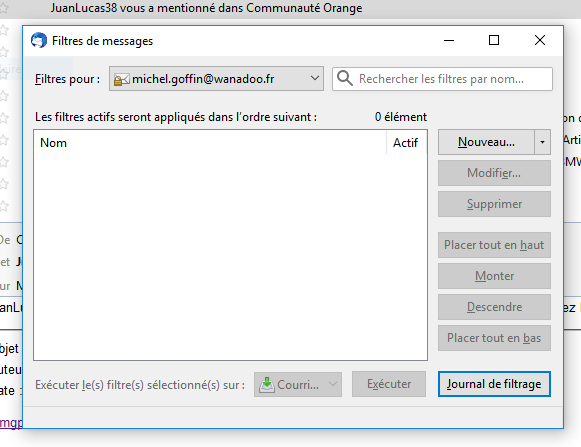Image resolution: width=581 pixels, height=447 pixels.
Task: Open the Nouveau button's dropdown arrow
Action: 542,142
